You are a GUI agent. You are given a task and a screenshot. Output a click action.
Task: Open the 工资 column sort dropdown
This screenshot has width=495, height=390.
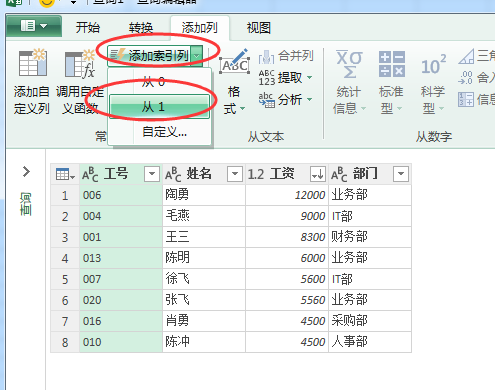318,174
